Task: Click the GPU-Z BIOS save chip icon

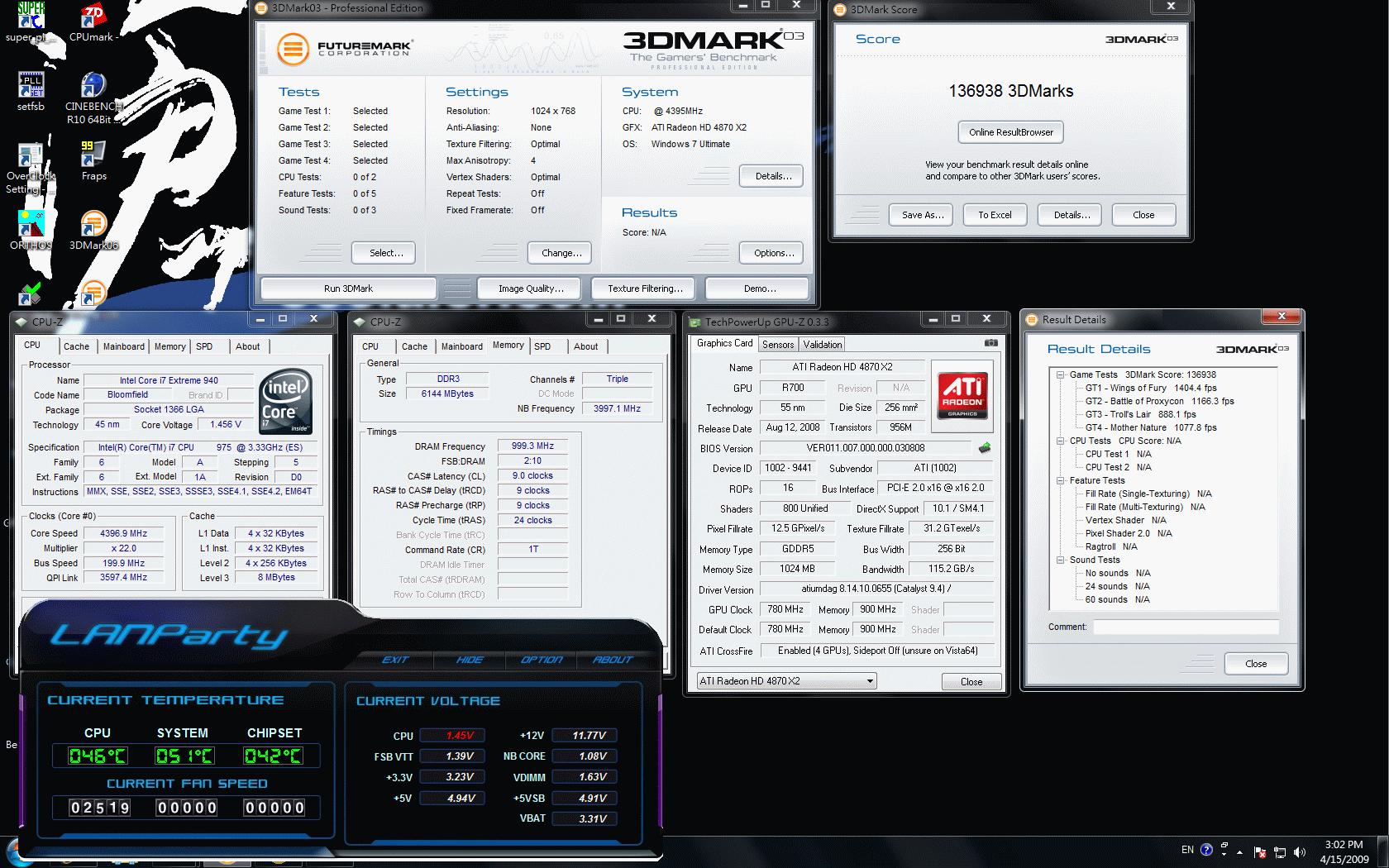Action: [x=985, y=448]
